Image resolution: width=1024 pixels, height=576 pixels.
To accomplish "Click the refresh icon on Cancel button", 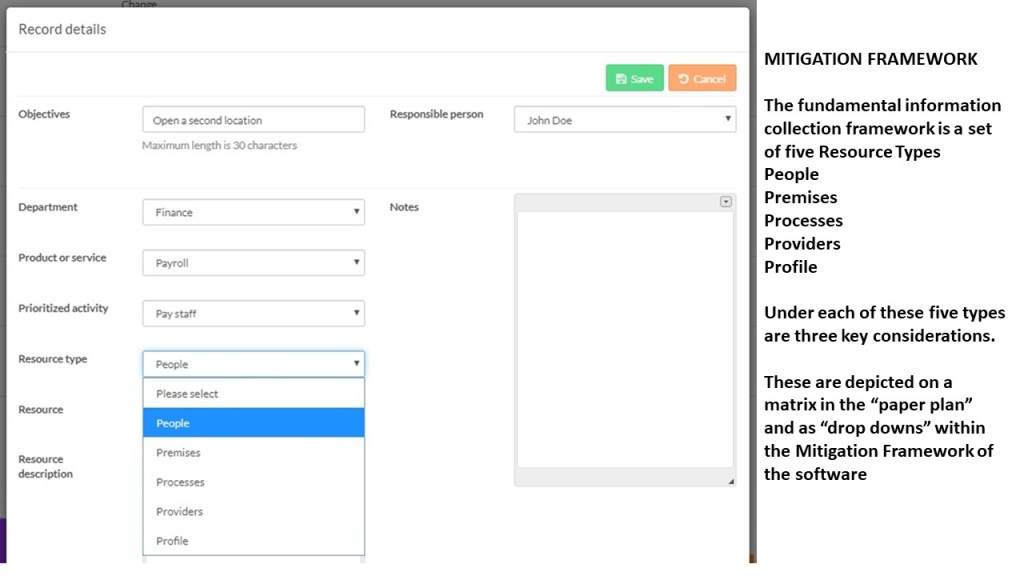I will pos(684,79).
